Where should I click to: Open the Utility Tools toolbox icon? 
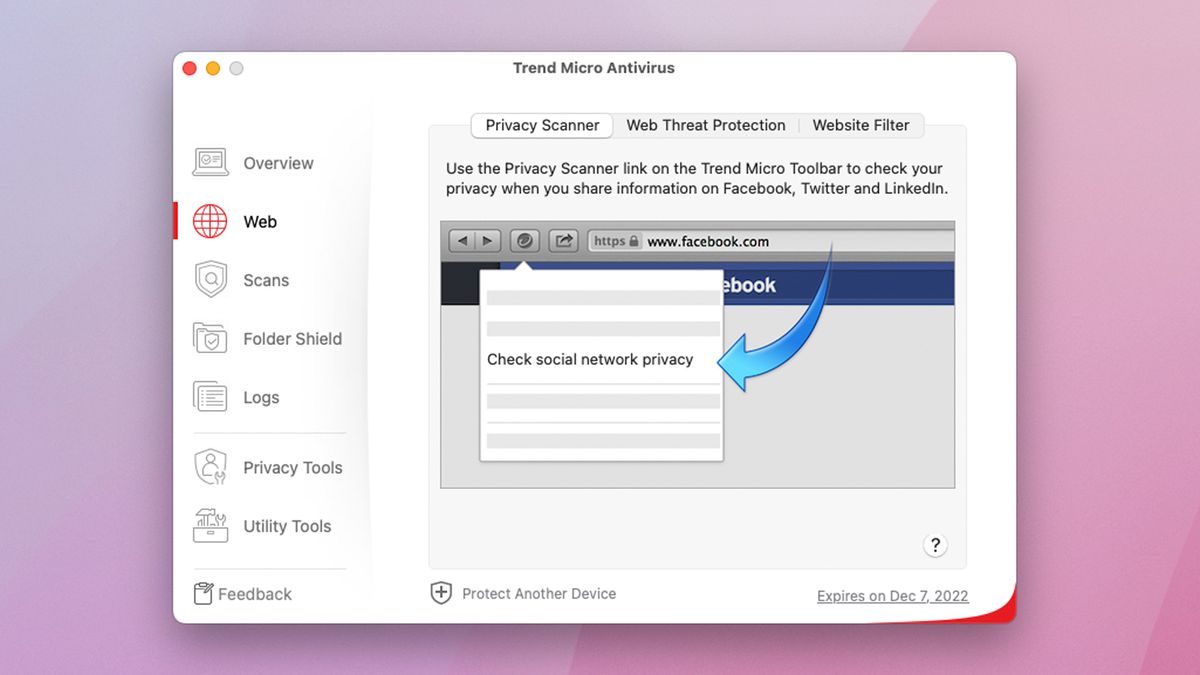pyautogui.click(x=210, y=525)
